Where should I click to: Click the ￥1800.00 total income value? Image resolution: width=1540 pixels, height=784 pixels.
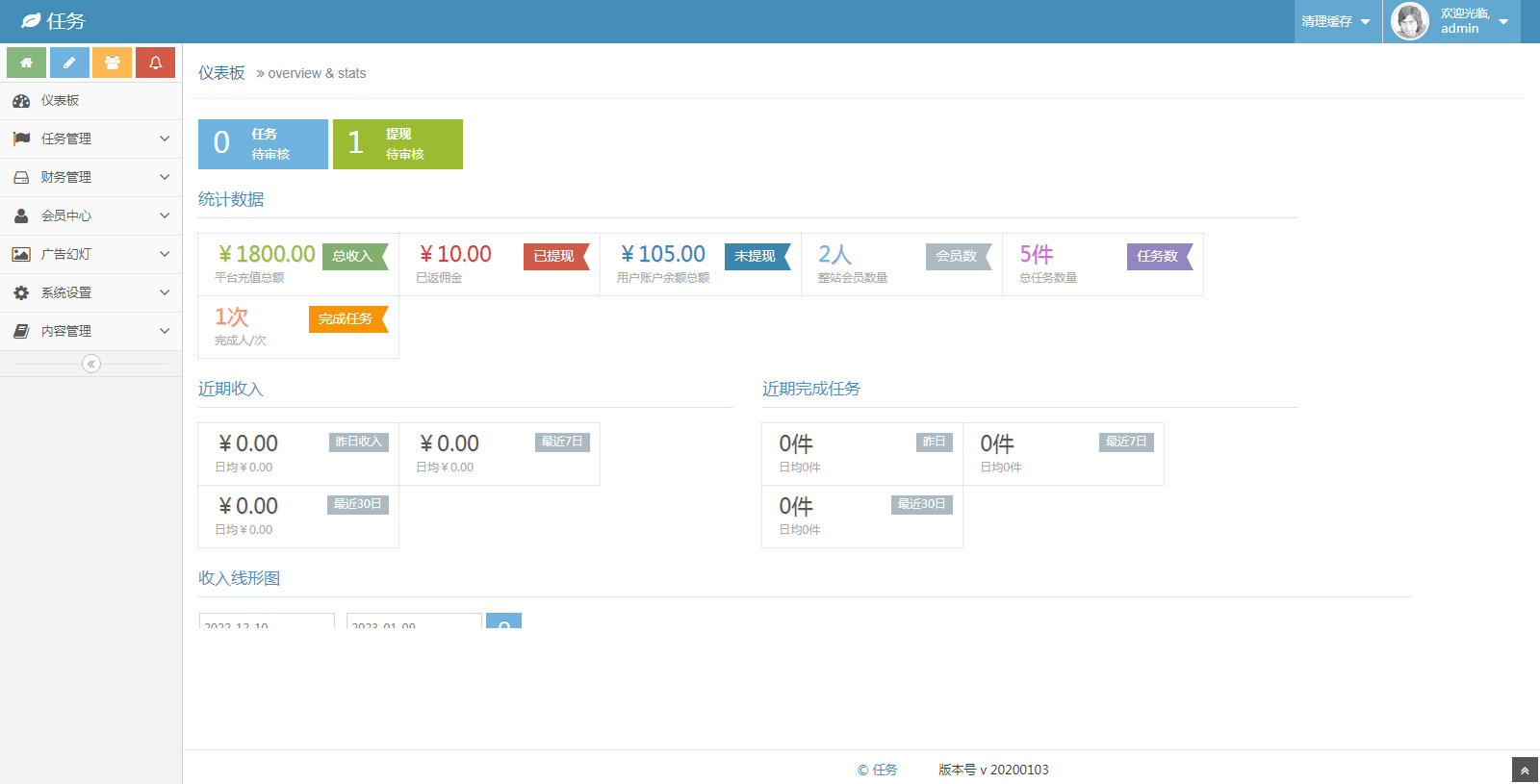click(x=267, y=254)
